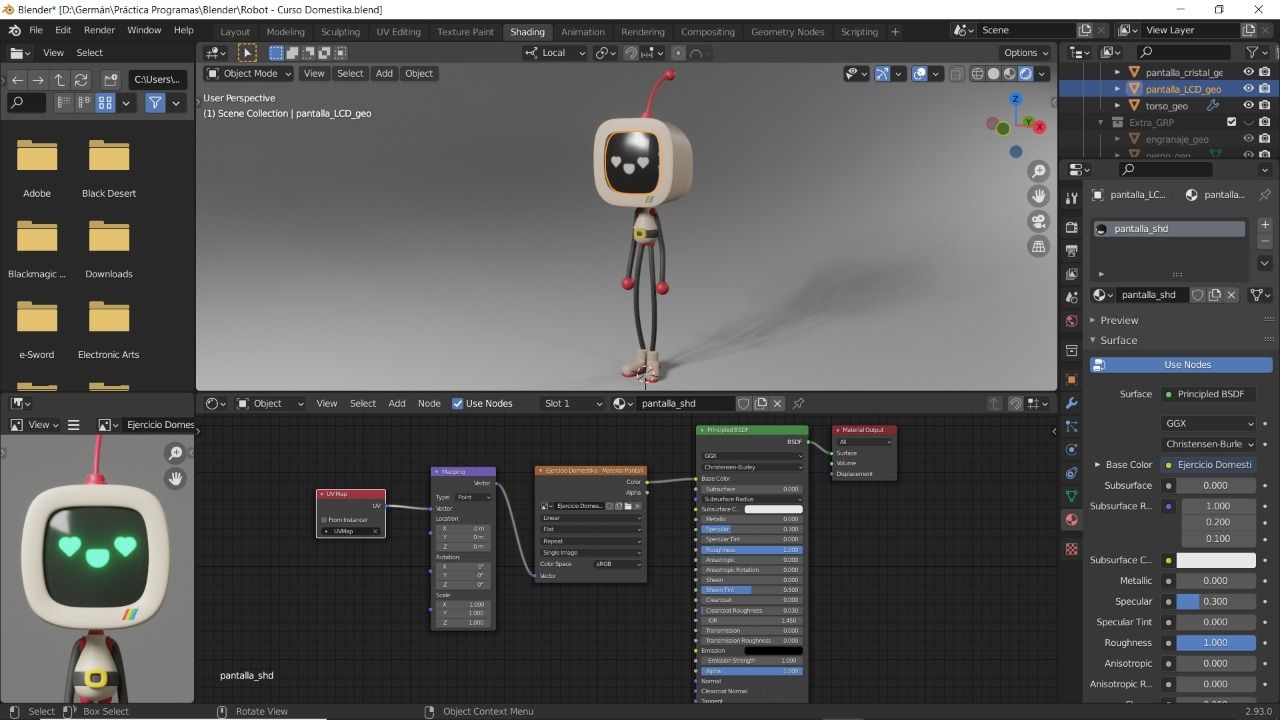
Task: Open the Render menu
Action: [99, 30]
